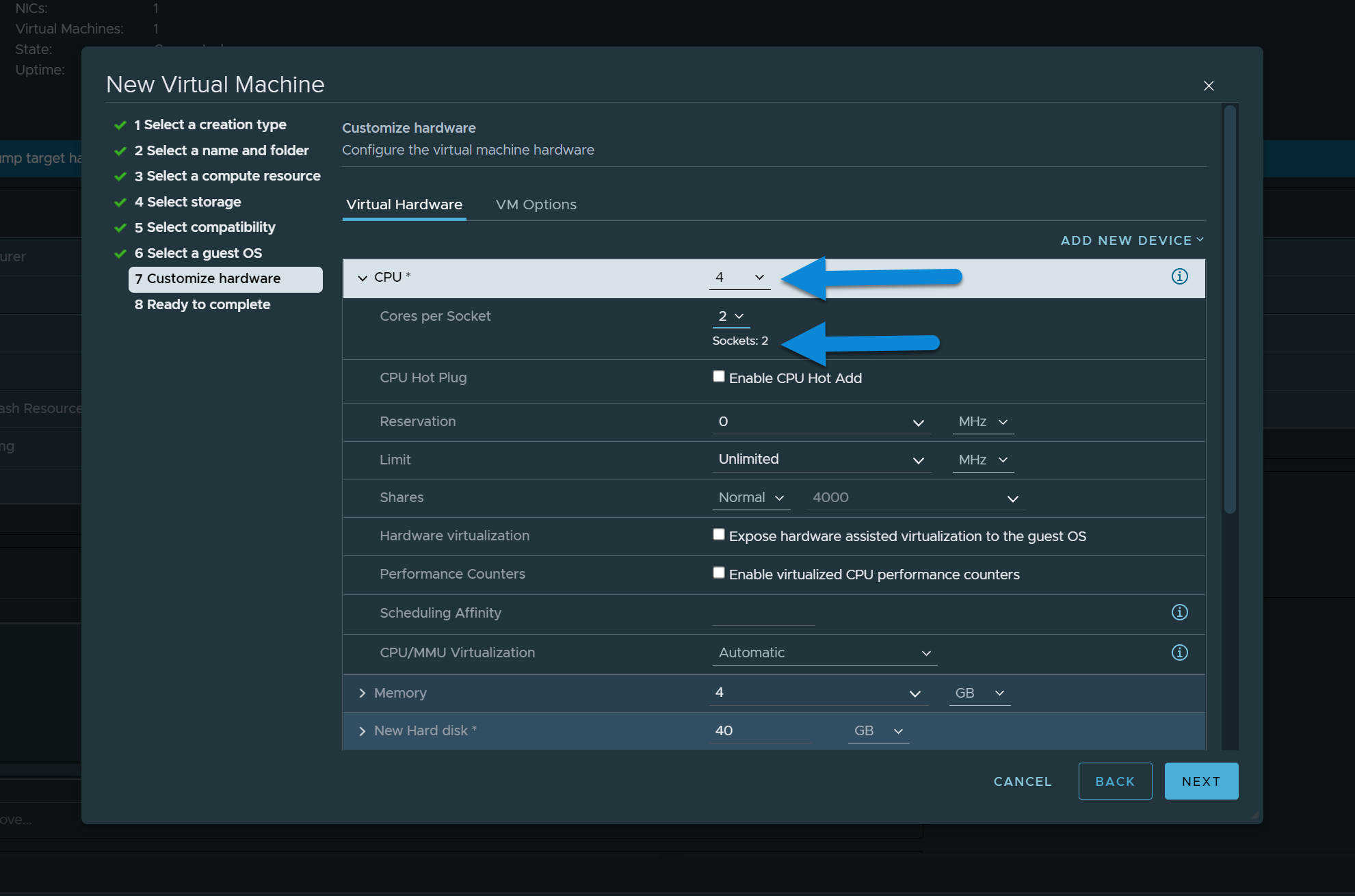Enable virtualized CPU performance counters
Screen dimensions: 1355x896
718,572
